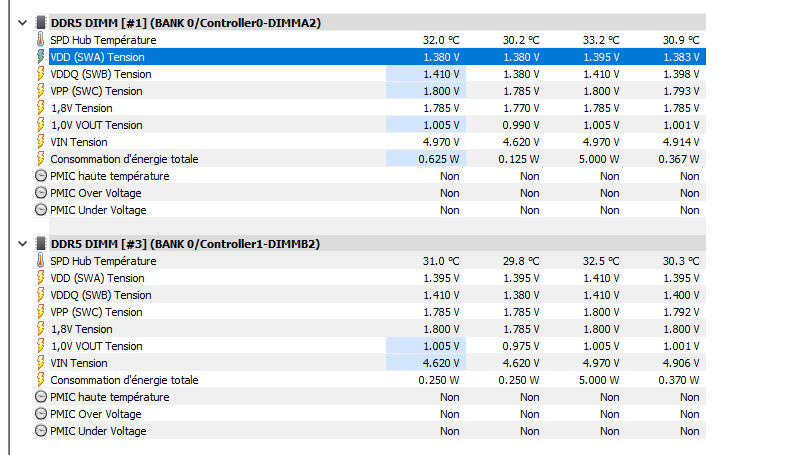The height and width of the screenshot is (455, 805).
Task: Click lightning icon beside DIMM #1 VPP (SWC)
Action: point(41,90)
